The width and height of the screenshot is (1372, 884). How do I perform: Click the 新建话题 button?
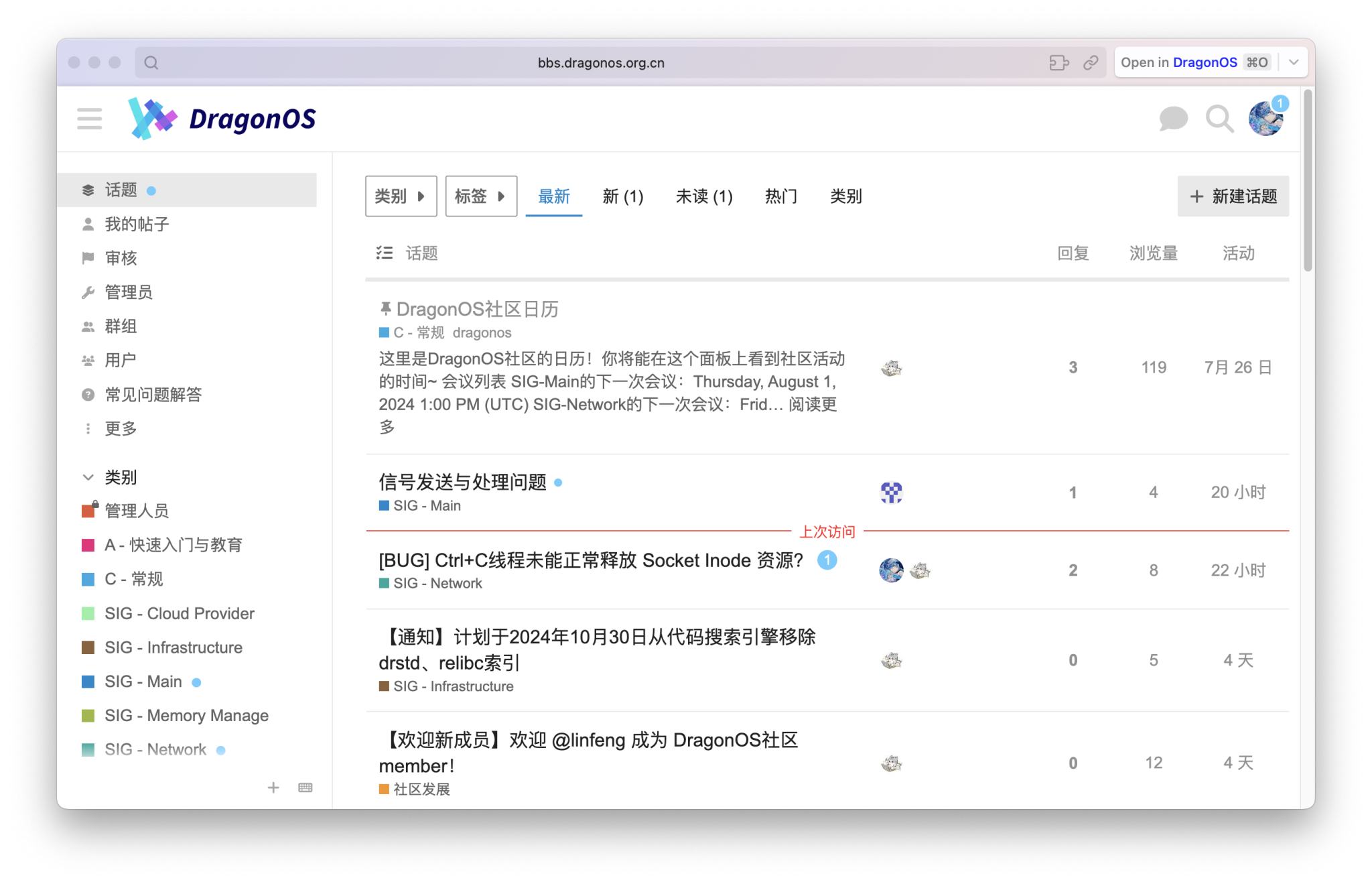click(x=1233, y=196)
